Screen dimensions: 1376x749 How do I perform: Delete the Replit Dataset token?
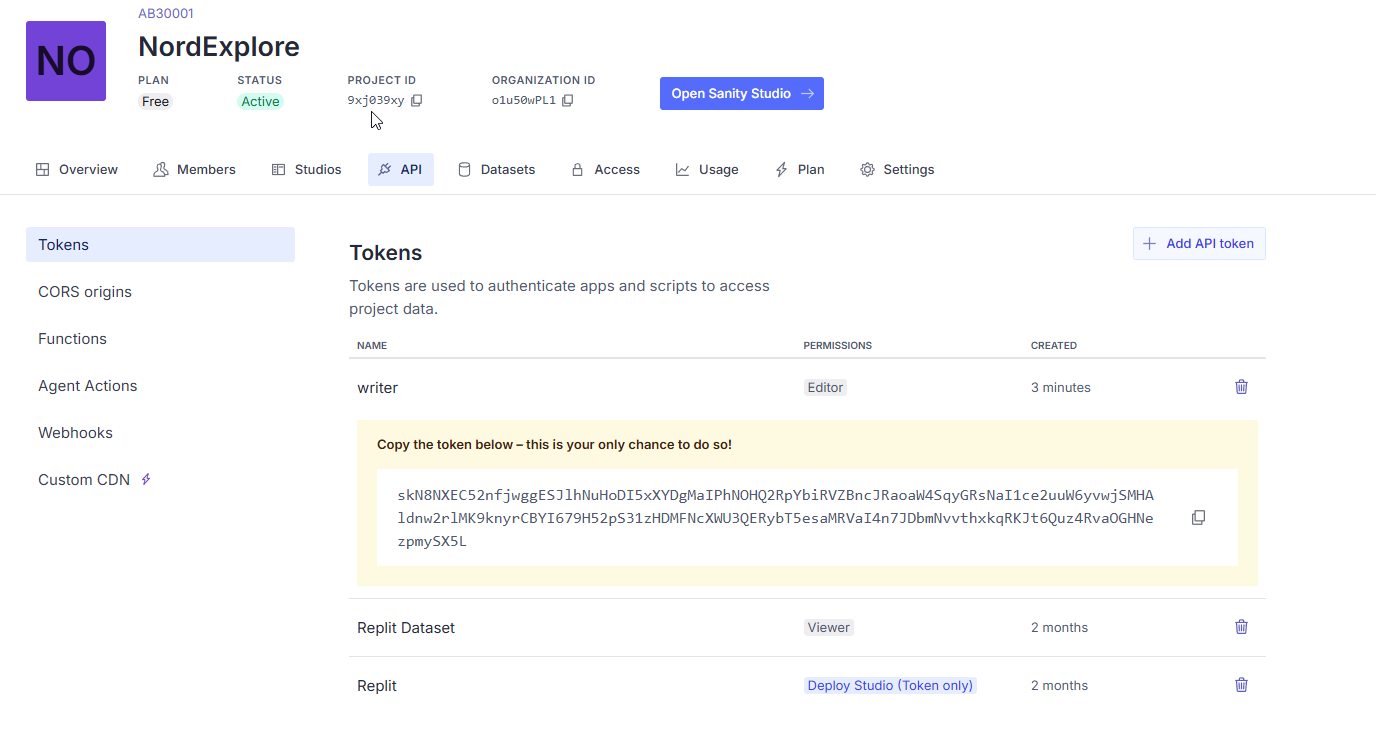[1241, 627]
